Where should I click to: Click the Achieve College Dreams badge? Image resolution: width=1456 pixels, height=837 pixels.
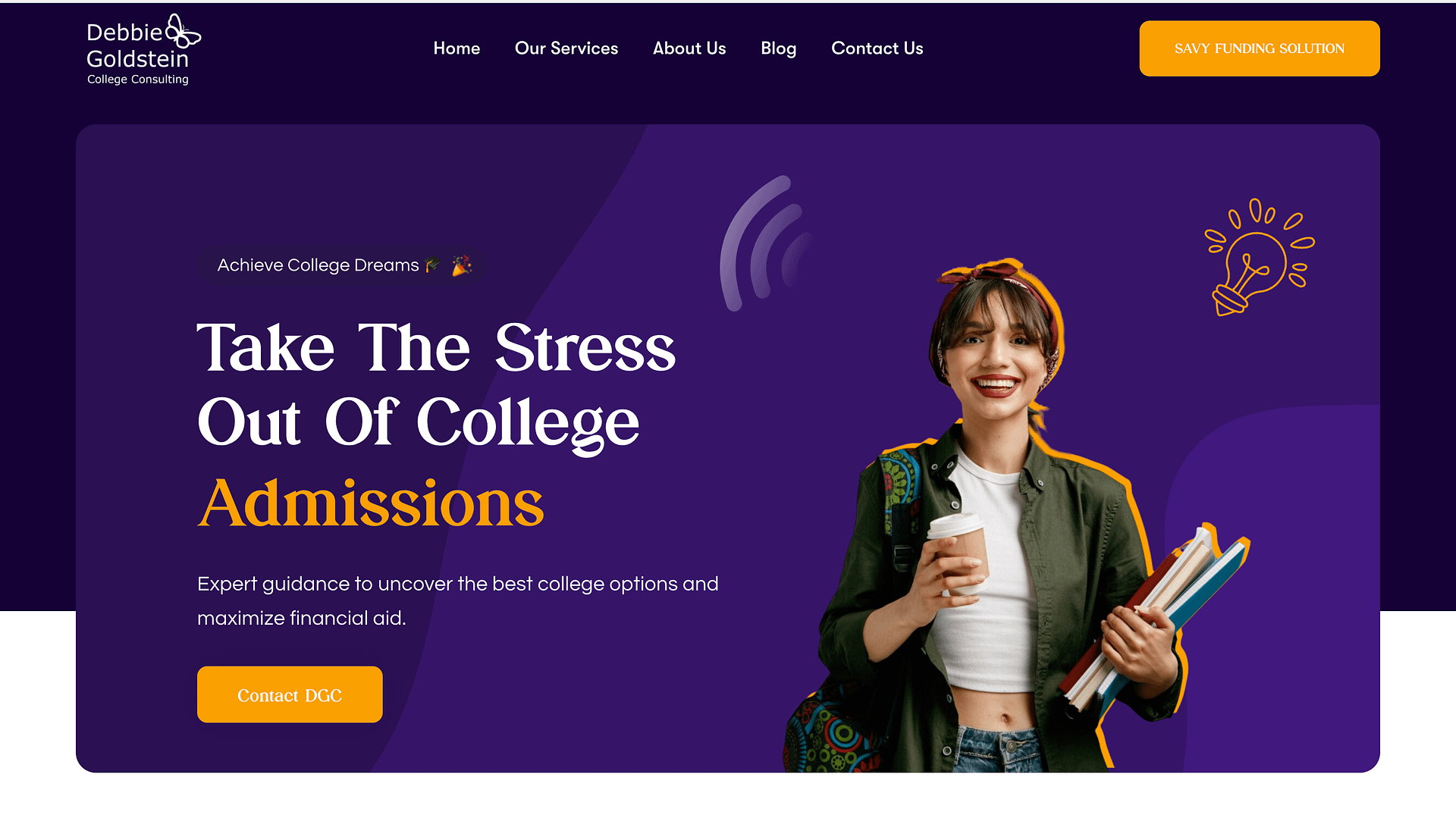coord(342,265)
